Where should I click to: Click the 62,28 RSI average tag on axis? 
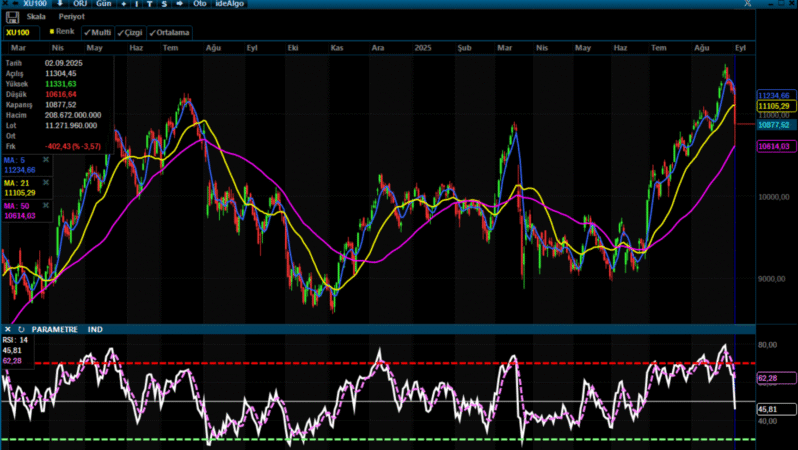click(x=776, y=378)
